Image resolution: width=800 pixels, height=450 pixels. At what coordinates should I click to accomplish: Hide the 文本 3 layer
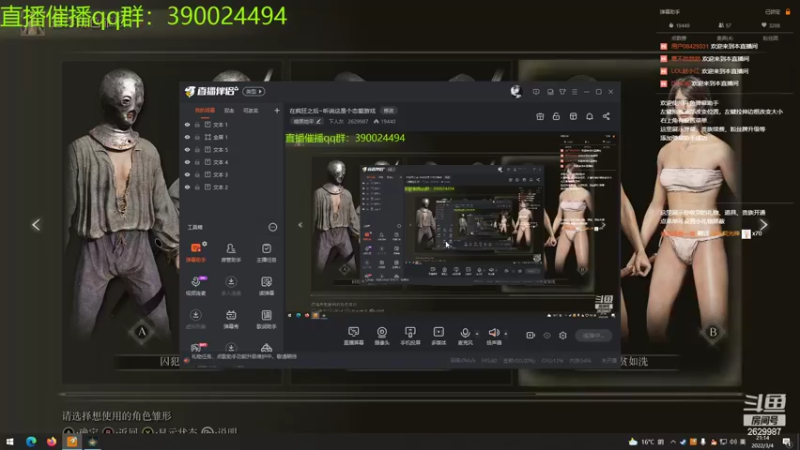click(187, 174)
